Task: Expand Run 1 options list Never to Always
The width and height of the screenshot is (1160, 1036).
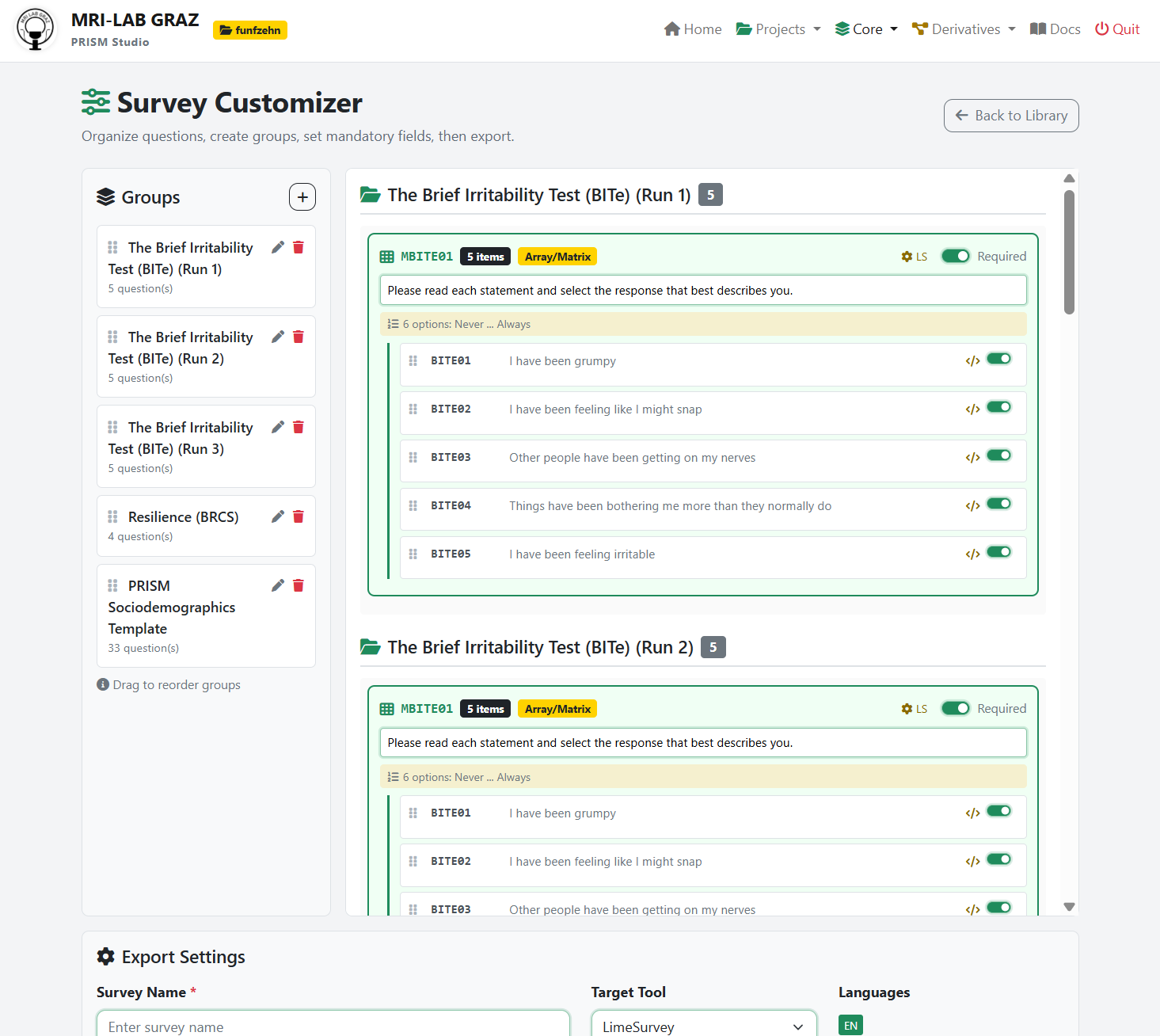Action: [x=703, y=324]
